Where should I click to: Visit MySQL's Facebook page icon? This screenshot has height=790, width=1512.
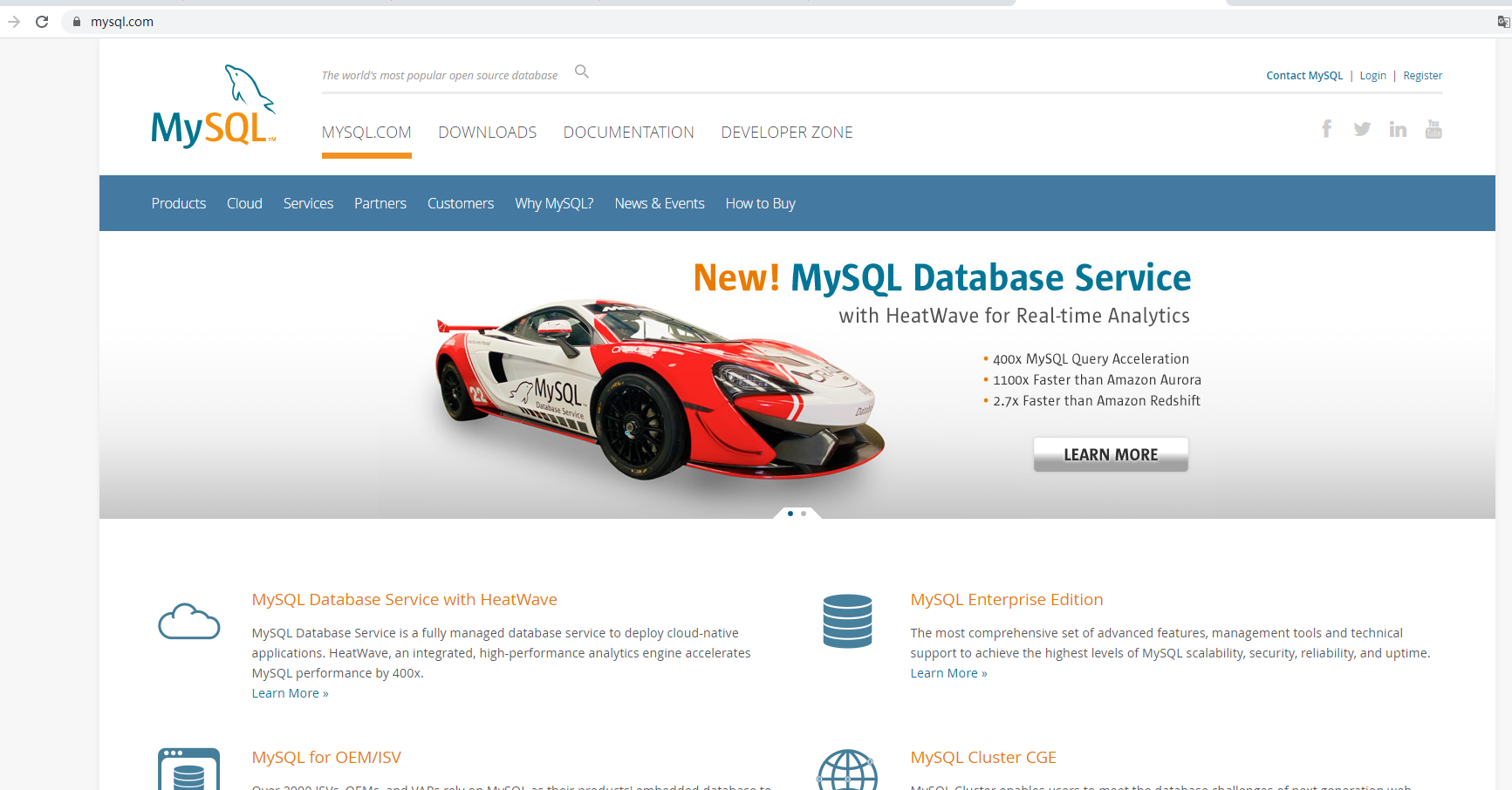point(1326,128)
